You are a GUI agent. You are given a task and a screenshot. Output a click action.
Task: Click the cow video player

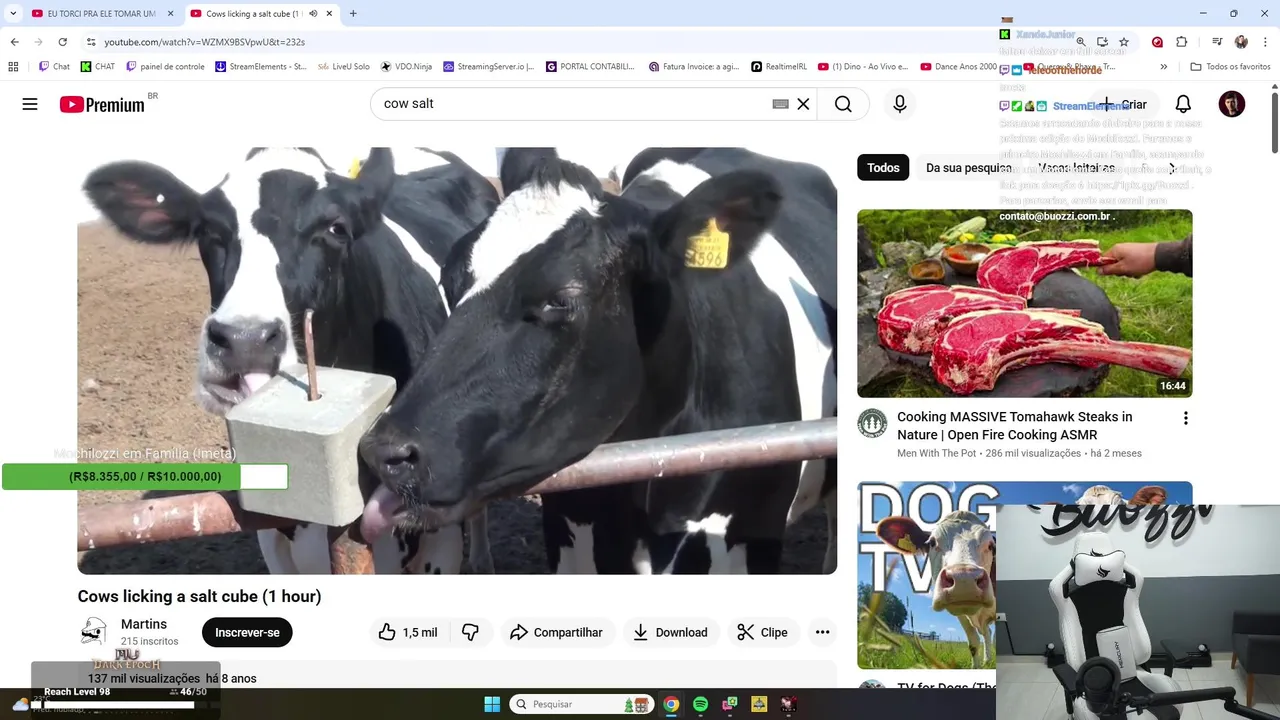(x=457, y=361)
